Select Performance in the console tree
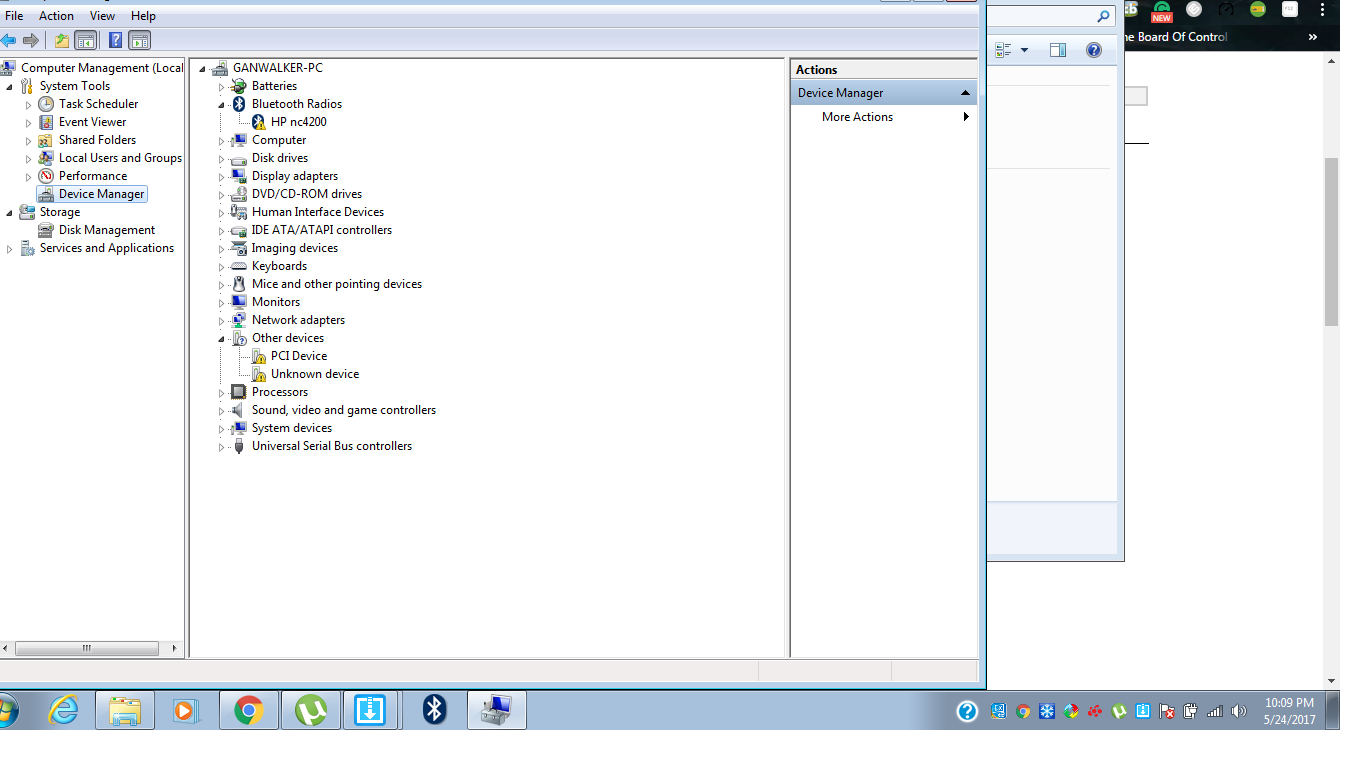1366x768 pixels. pyautogui.click(x=93, y=176)
